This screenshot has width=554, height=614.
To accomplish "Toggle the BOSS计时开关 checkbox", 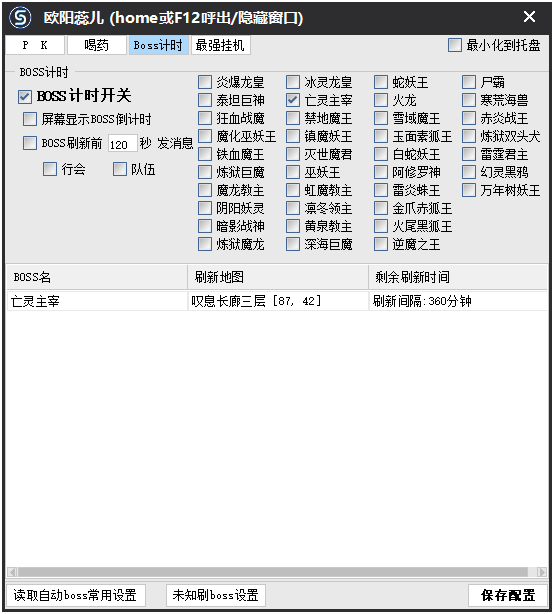I will coord(25,96).
